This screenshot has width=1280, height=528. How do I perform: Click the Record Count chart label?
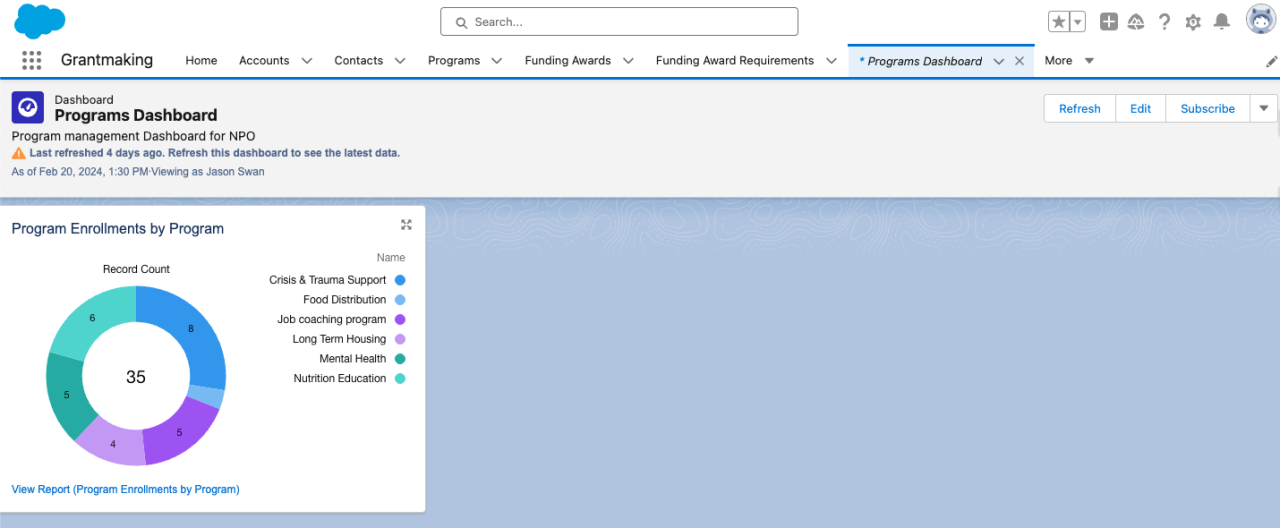[x=136, y=269]
